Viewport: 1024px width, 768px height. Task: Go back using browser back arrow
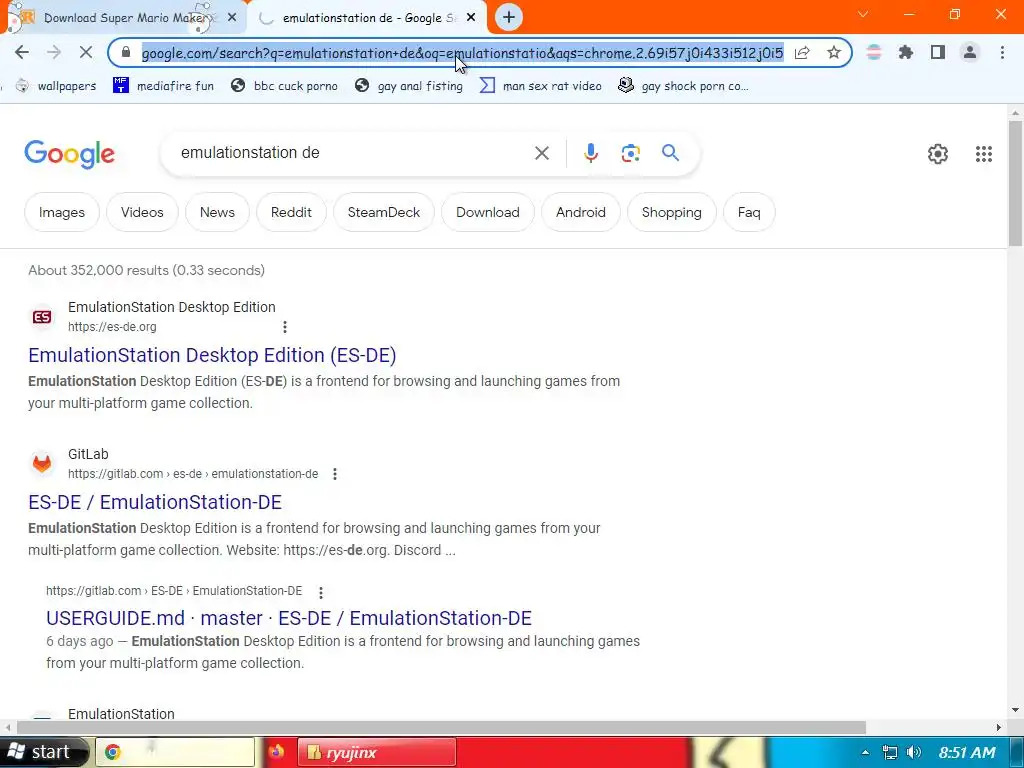22,52
